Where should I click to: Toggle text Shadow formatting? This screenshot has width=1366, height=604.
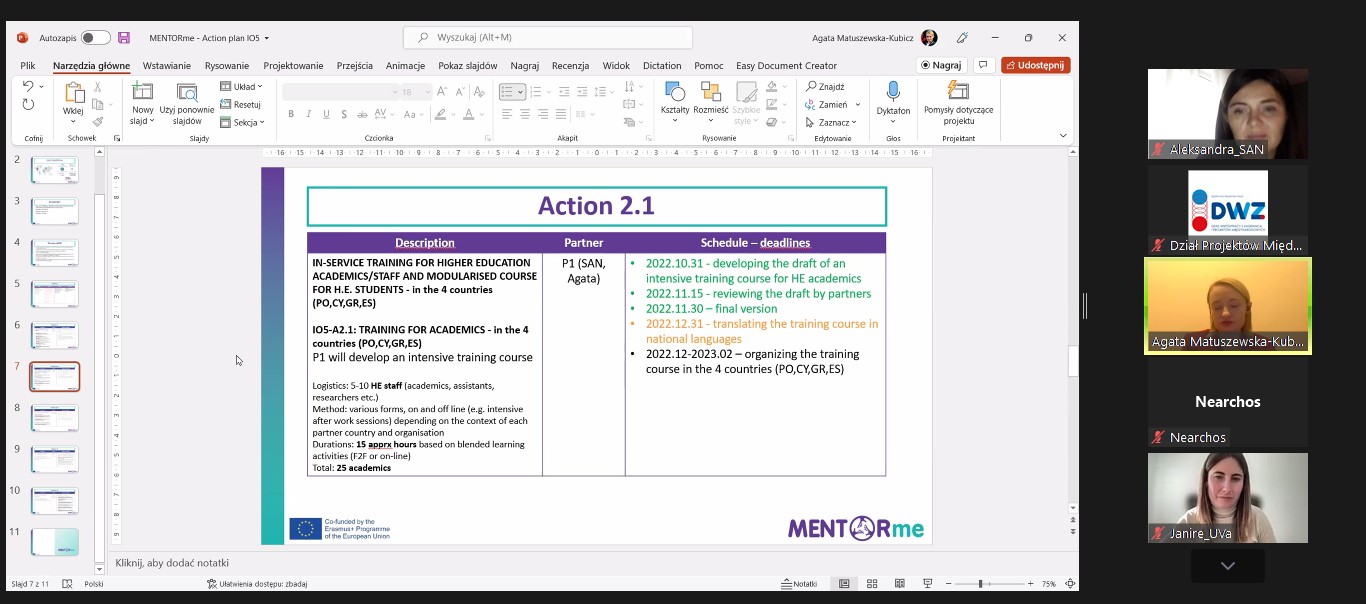click(344, 114)
